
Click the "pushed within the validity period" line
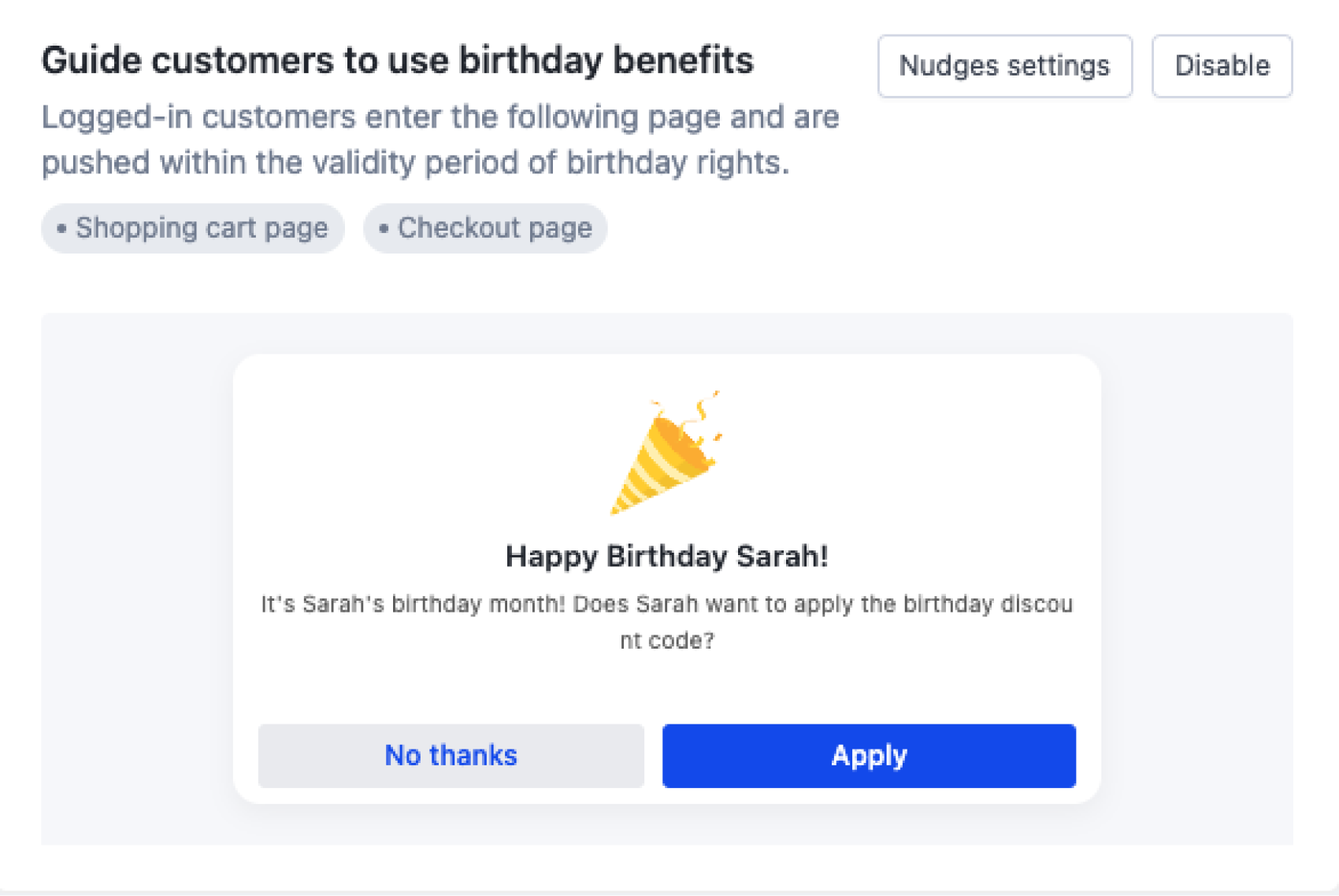pos(414,163)
